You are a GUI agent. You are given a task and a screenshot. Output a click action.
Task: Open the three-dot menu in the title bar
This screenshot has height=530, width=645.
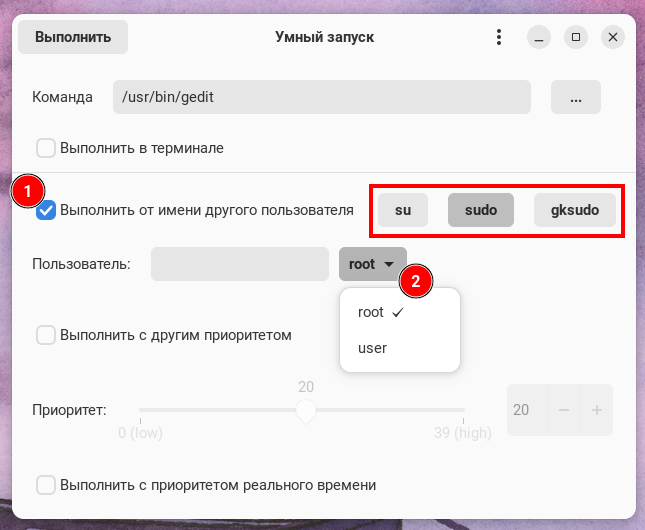(499, 37)
